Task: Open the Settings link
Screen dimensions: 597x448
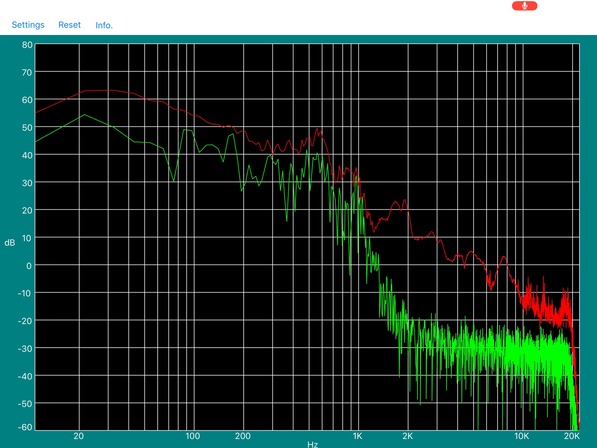Action: coord(28,25)
